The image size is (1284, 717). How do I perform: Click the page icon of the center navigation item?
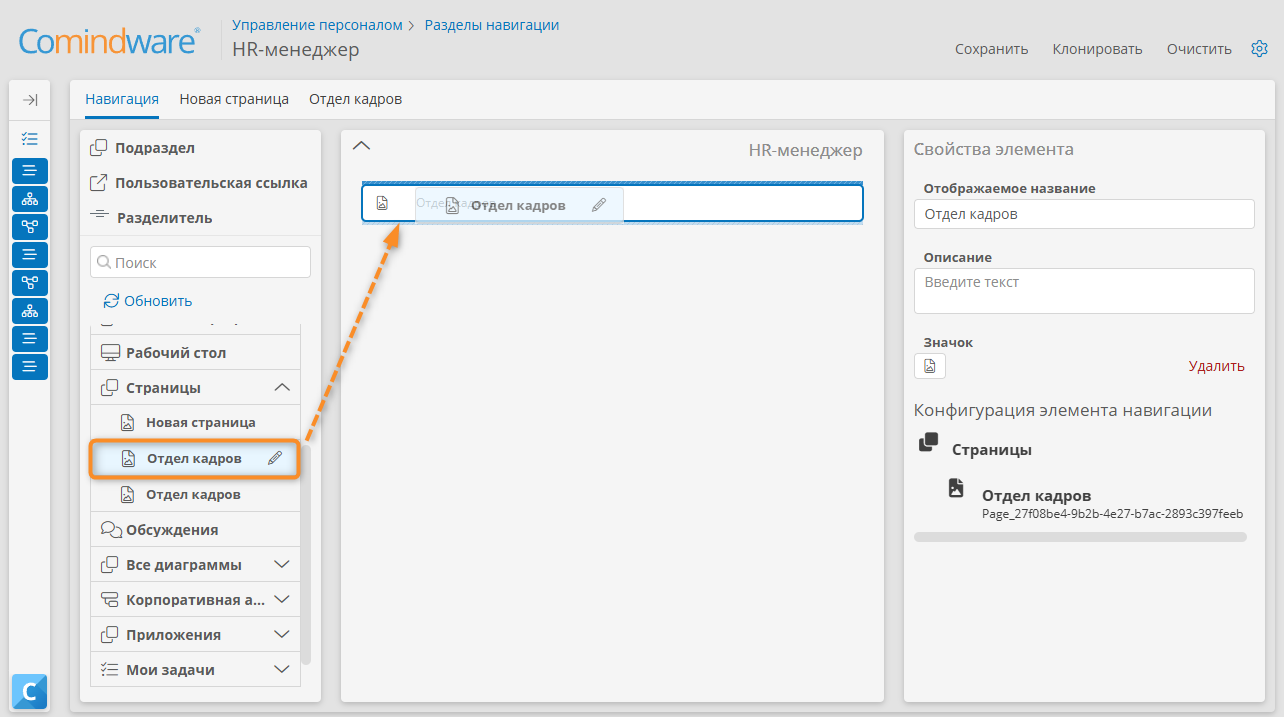click(x=382, y=203)
